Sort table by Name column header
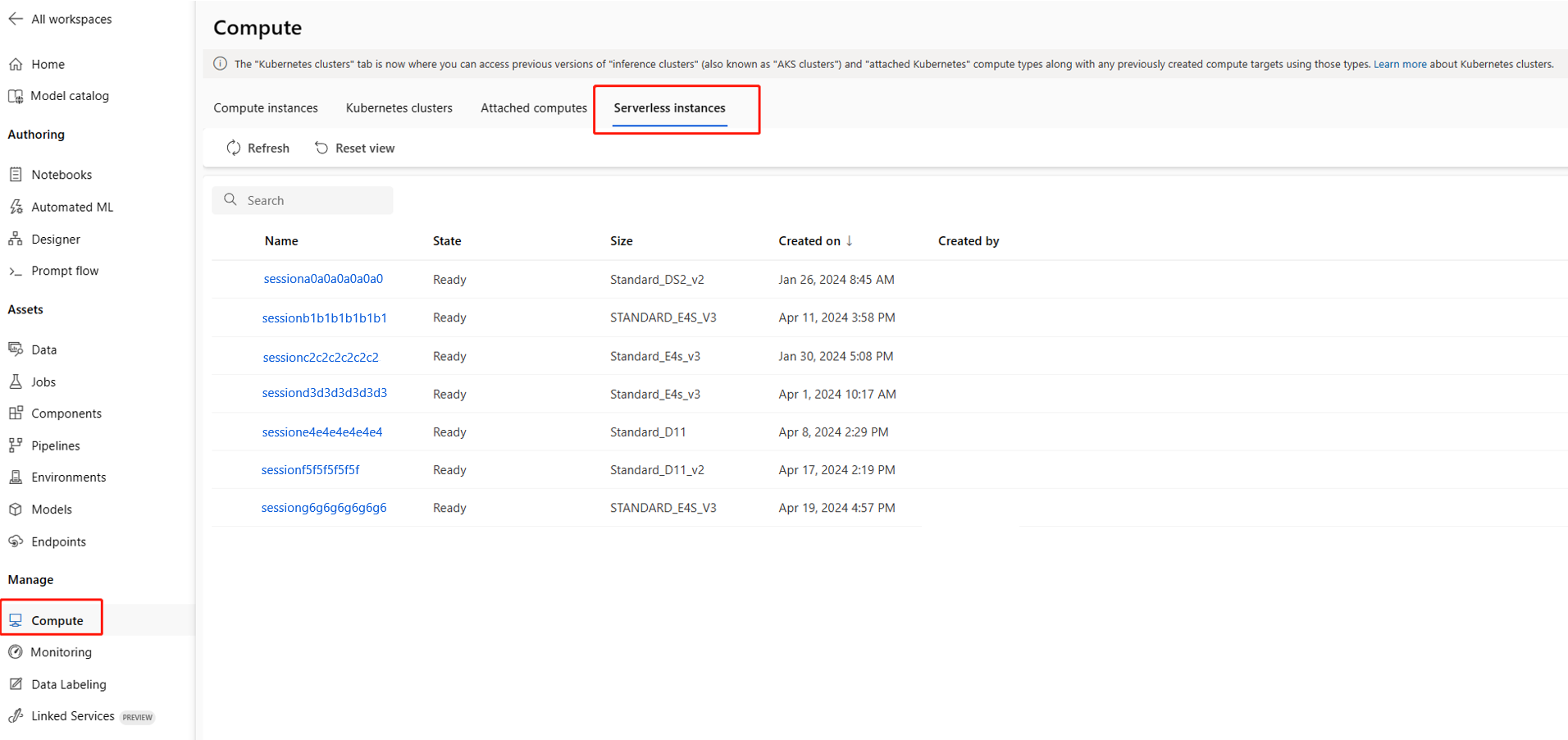This screenshot has width=1568, height=740. [281, 241]
